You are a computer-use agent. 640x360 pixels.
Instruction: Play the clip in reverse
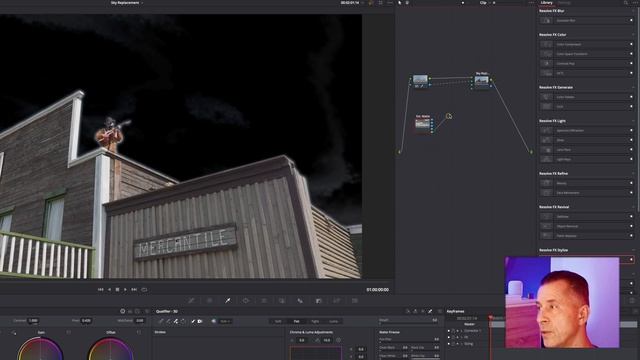109,289
